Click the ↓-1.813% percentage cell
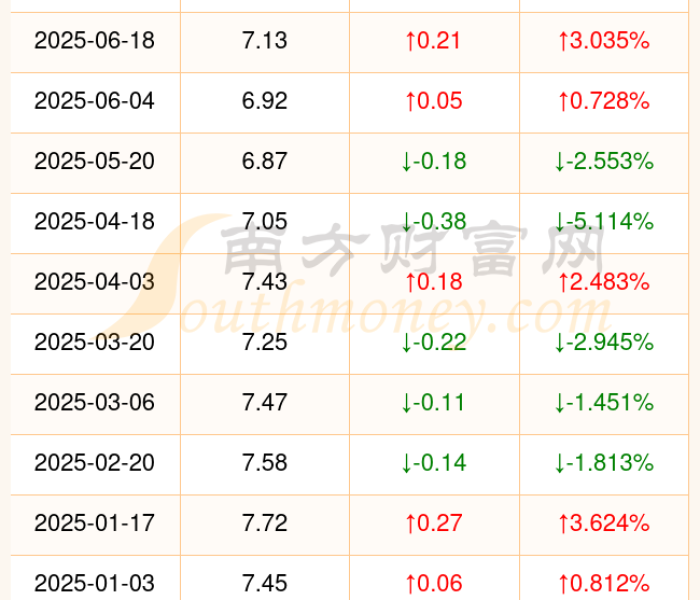 click(x=604, y=462)
